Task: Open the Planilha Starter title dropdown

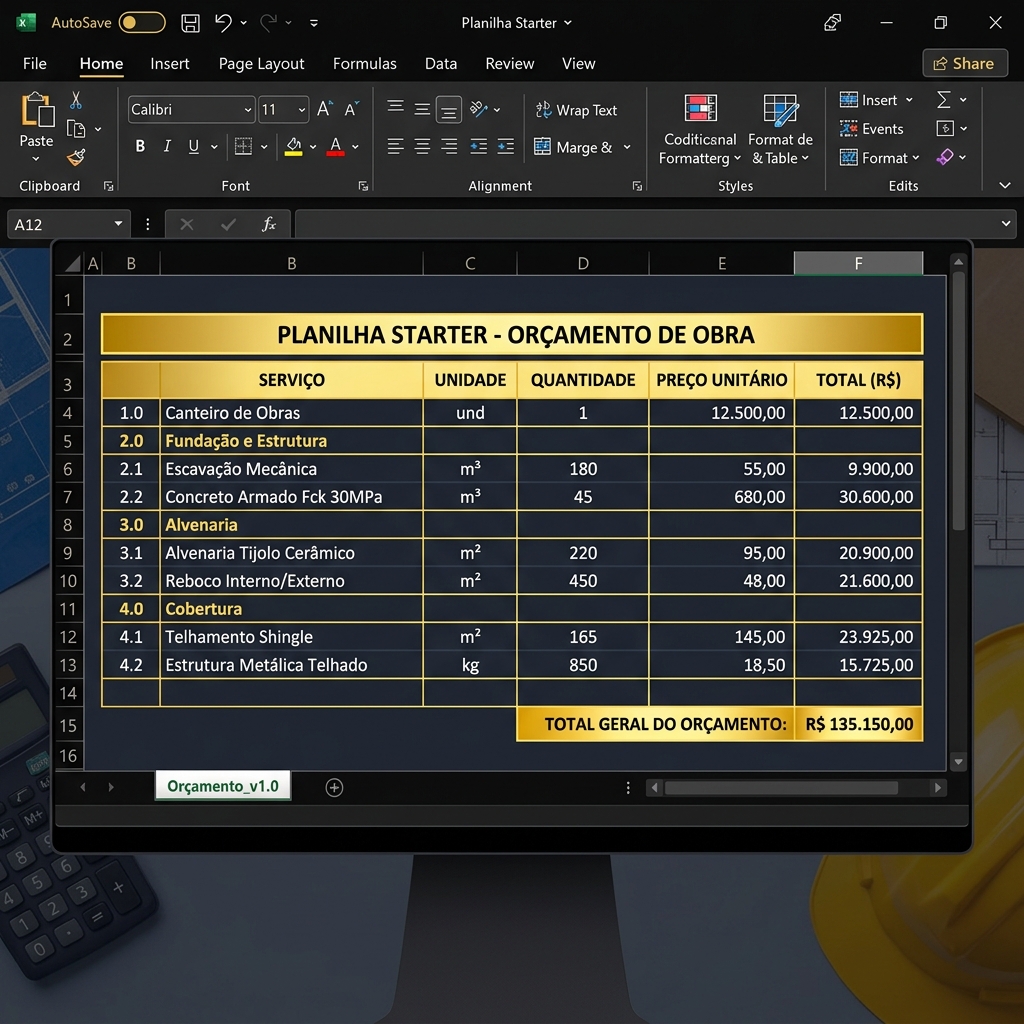Action: pos(568,23)
